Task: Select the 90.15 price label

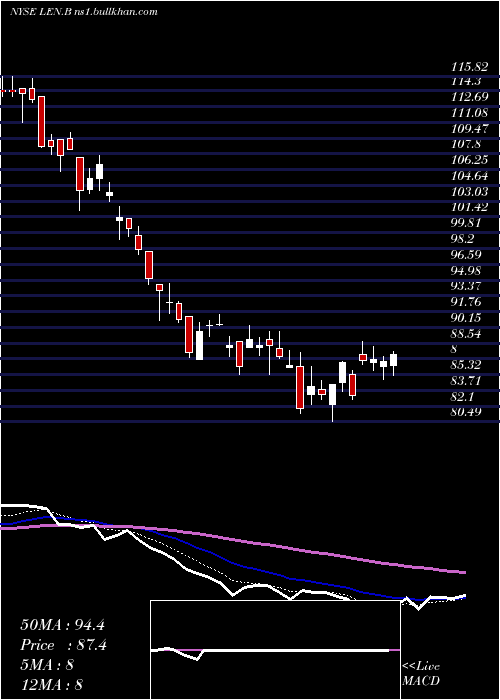Action: (466, 318)
